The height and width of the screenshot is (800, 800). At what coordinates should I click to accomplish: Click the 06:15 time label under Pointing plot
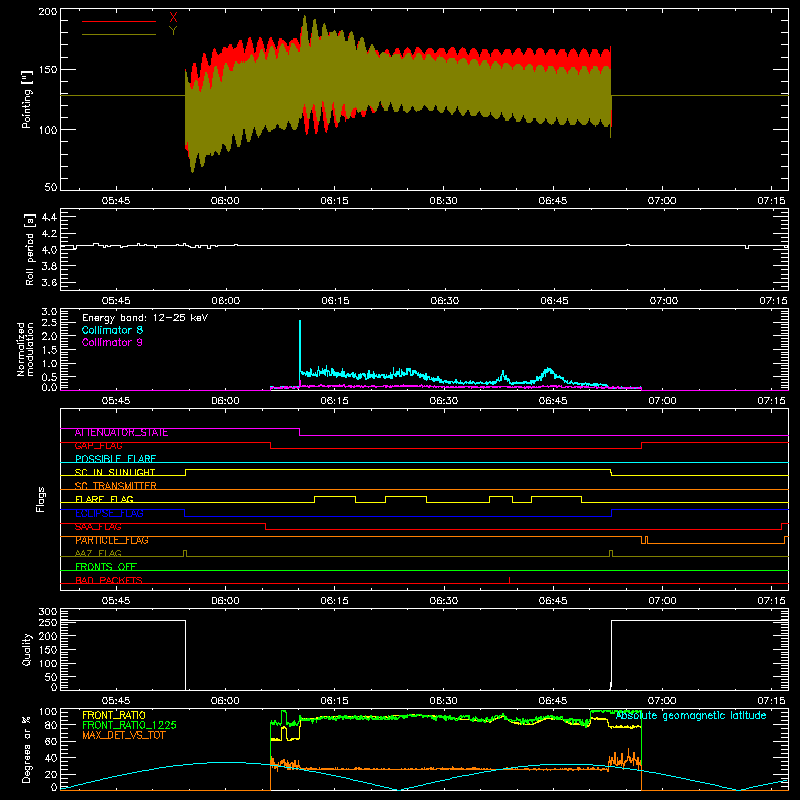click(334, 201)
